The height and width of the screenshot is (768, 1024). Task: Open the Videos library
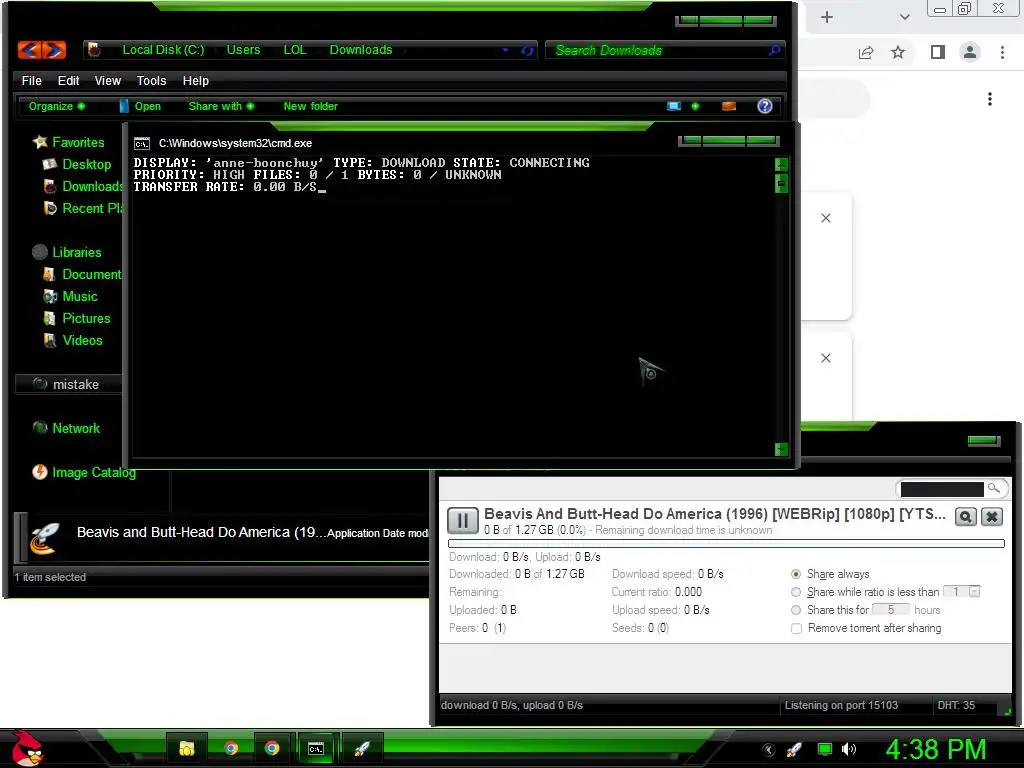coord(82,340)
